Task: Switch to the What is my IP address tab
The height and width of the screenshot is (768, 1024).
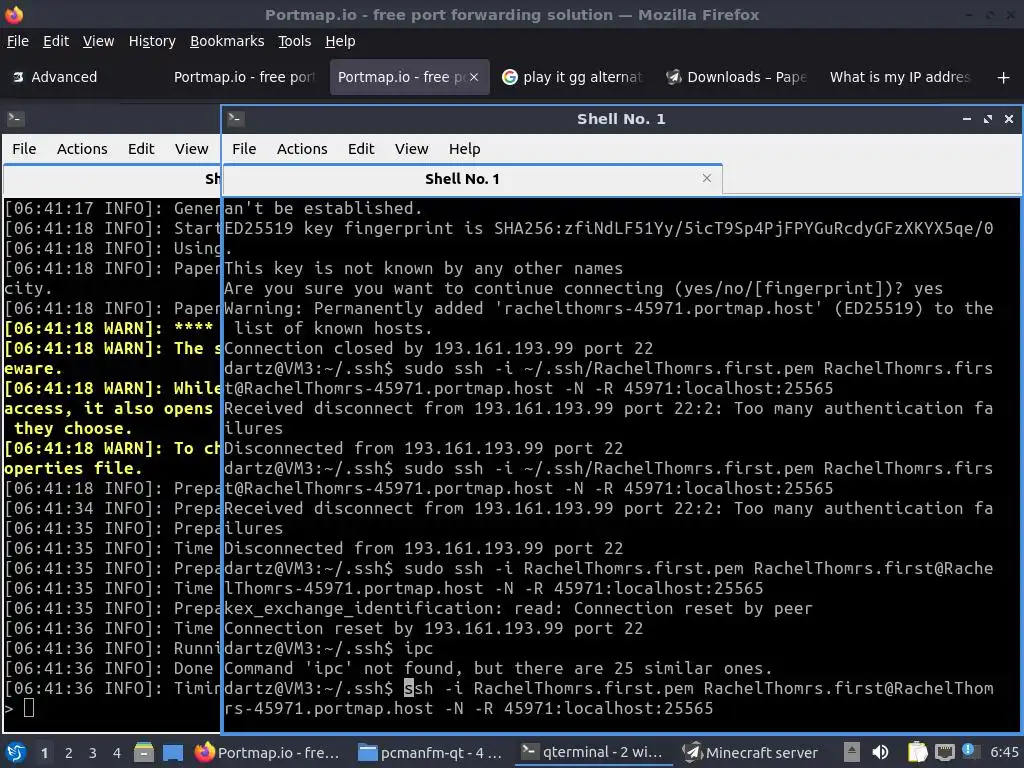Action: click(900, 77)
